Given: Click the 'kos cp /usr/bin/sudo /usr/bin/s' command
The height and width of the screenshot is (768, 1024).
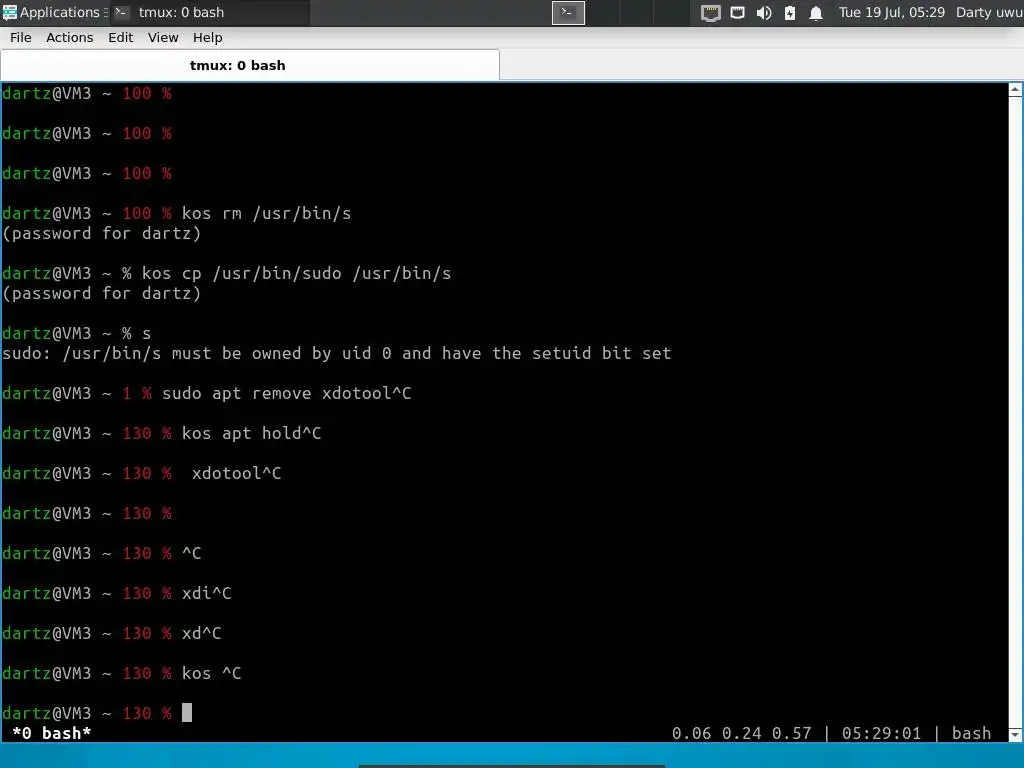Looking at the screenshot, I should (x=296, y=274).
